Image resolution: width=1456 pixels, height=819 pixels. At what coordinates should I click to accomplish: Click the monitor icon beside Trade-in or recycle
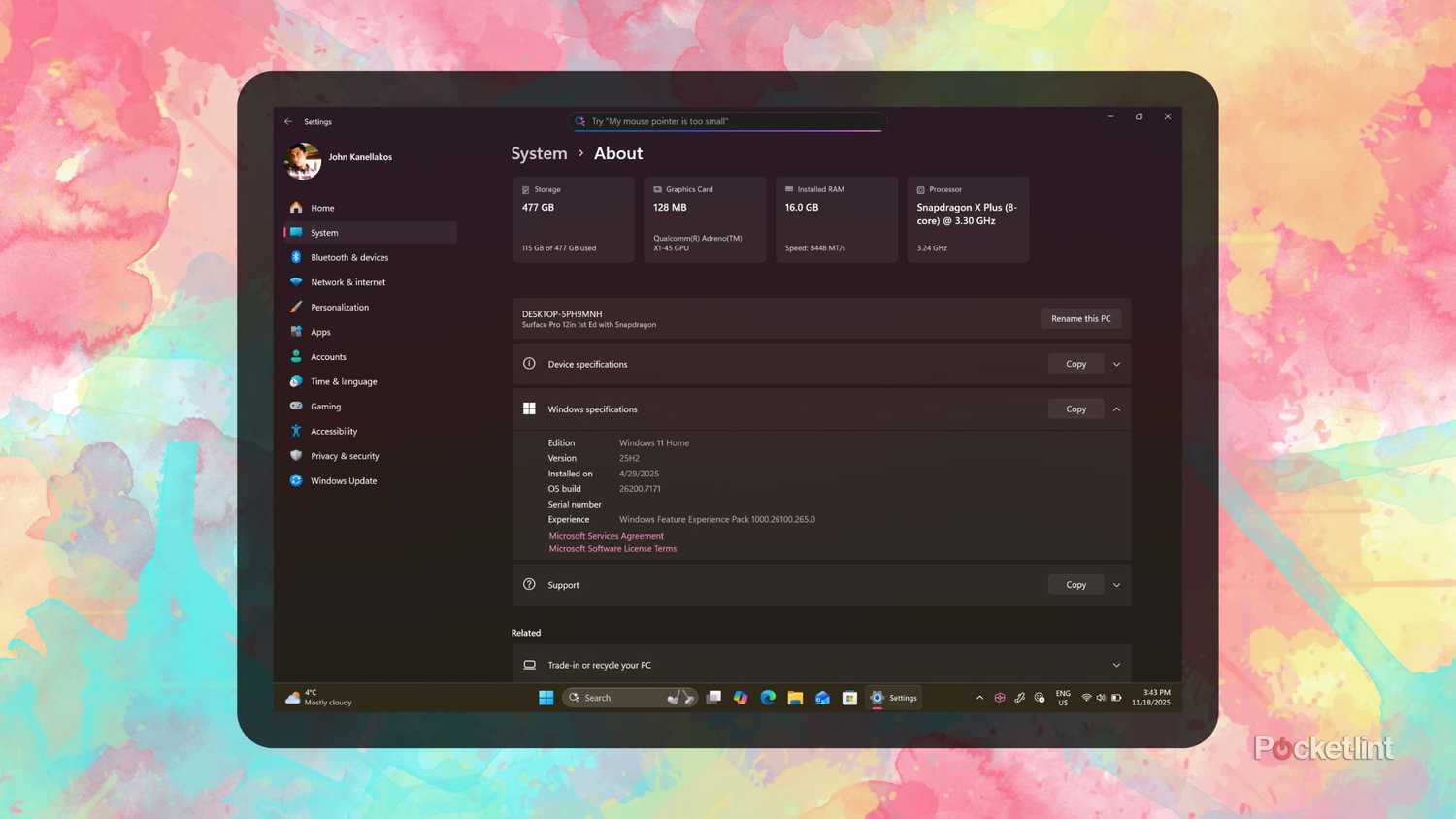[x=530, y=665]
